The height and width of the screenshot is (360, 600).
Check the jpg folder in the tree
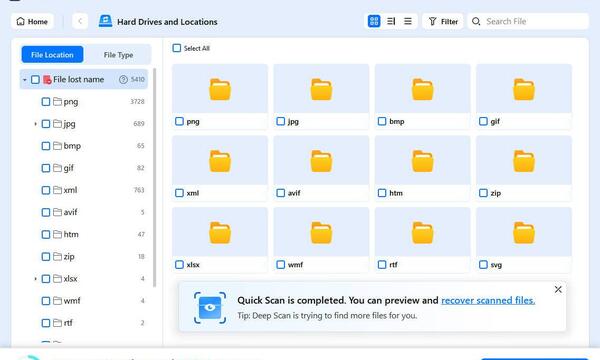[46, 124]
